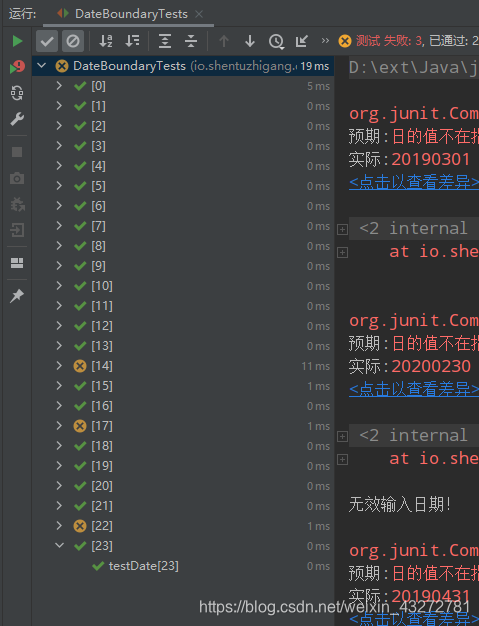The image size is (479, 626).
Task: Toggle auto-test rerun icon
Action: pos(17,93)
